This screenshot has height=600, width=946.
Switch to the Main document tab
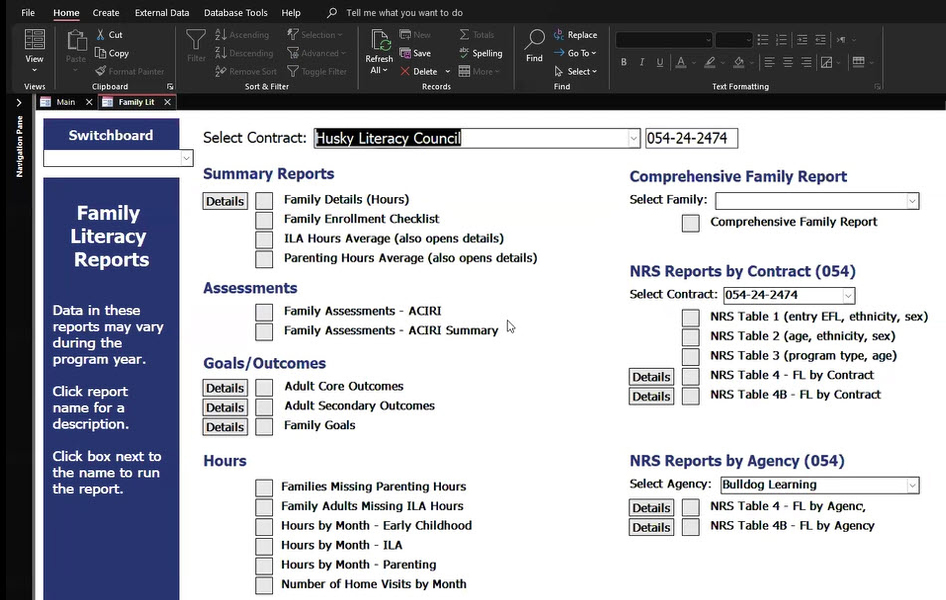click(65, 102)
